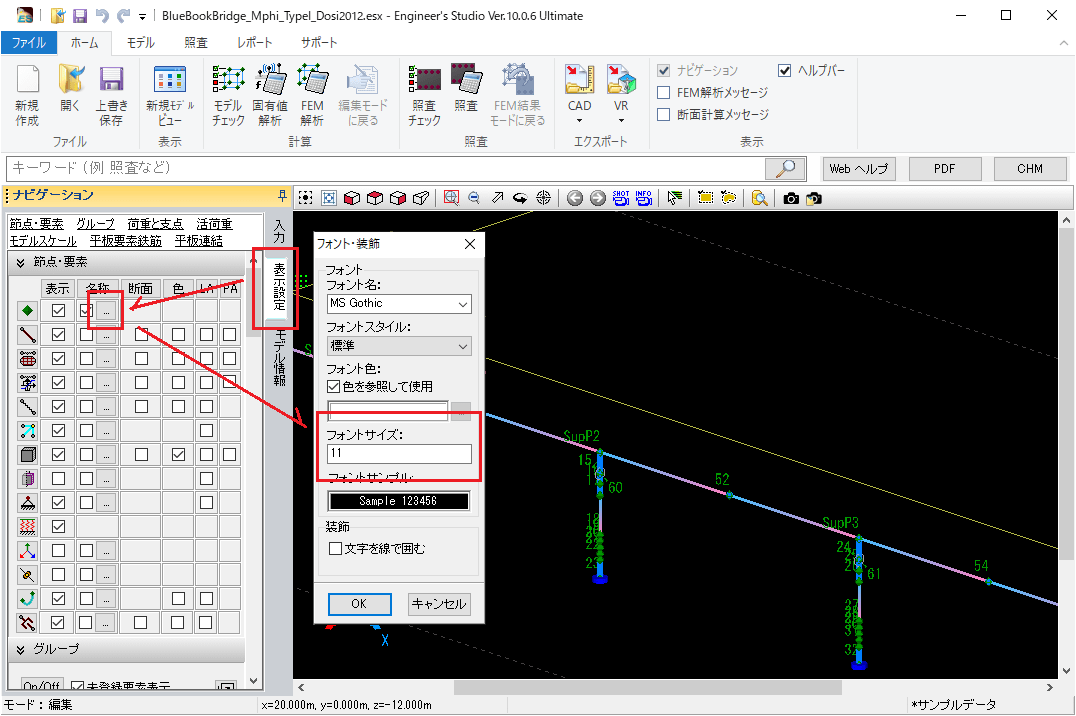Click the camera screenshot icon in view toolbar

pos(791,198)
